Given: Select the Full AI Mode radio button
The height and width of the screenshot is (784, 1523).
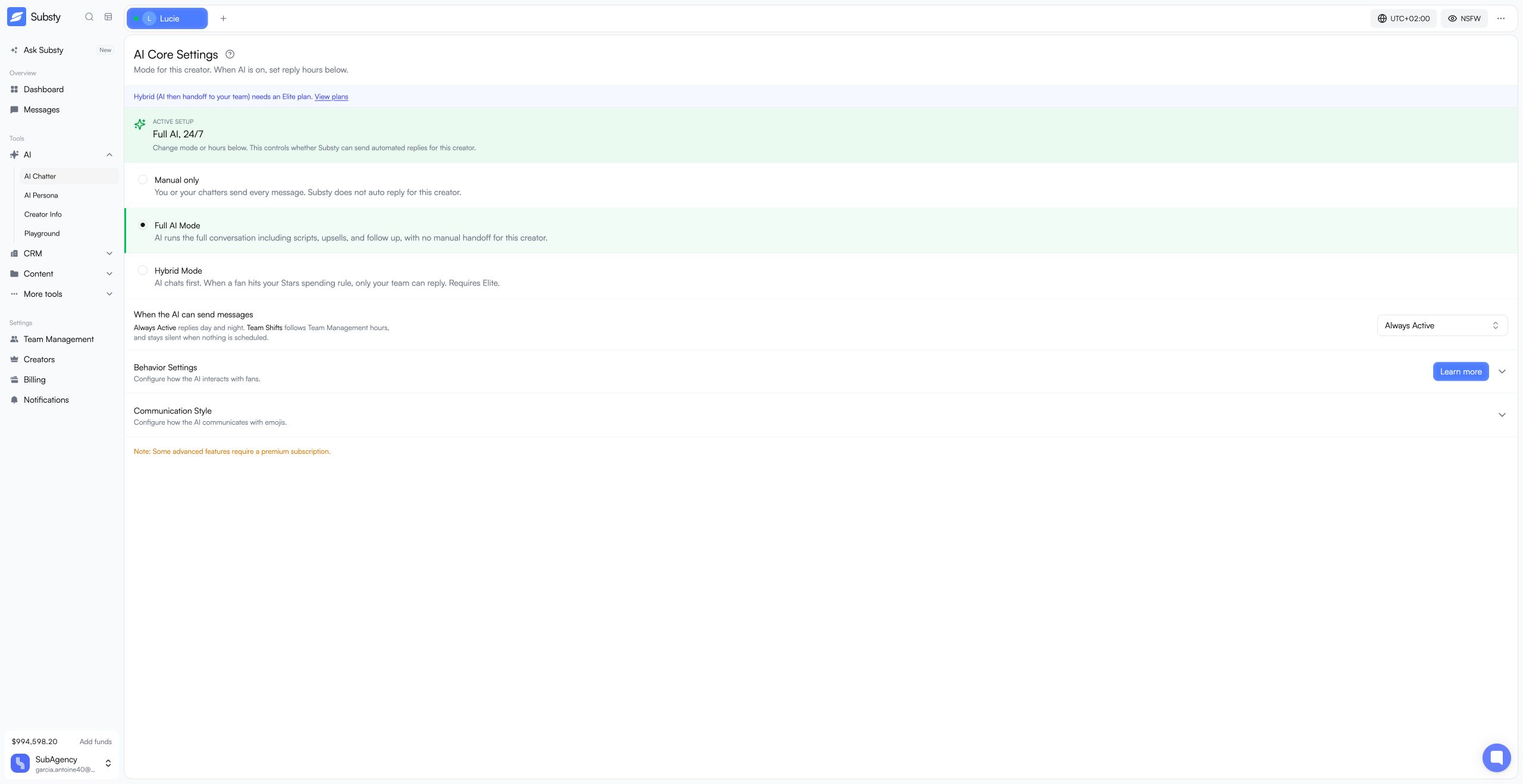Looking at the screenshot, I should tap(143, 225).
